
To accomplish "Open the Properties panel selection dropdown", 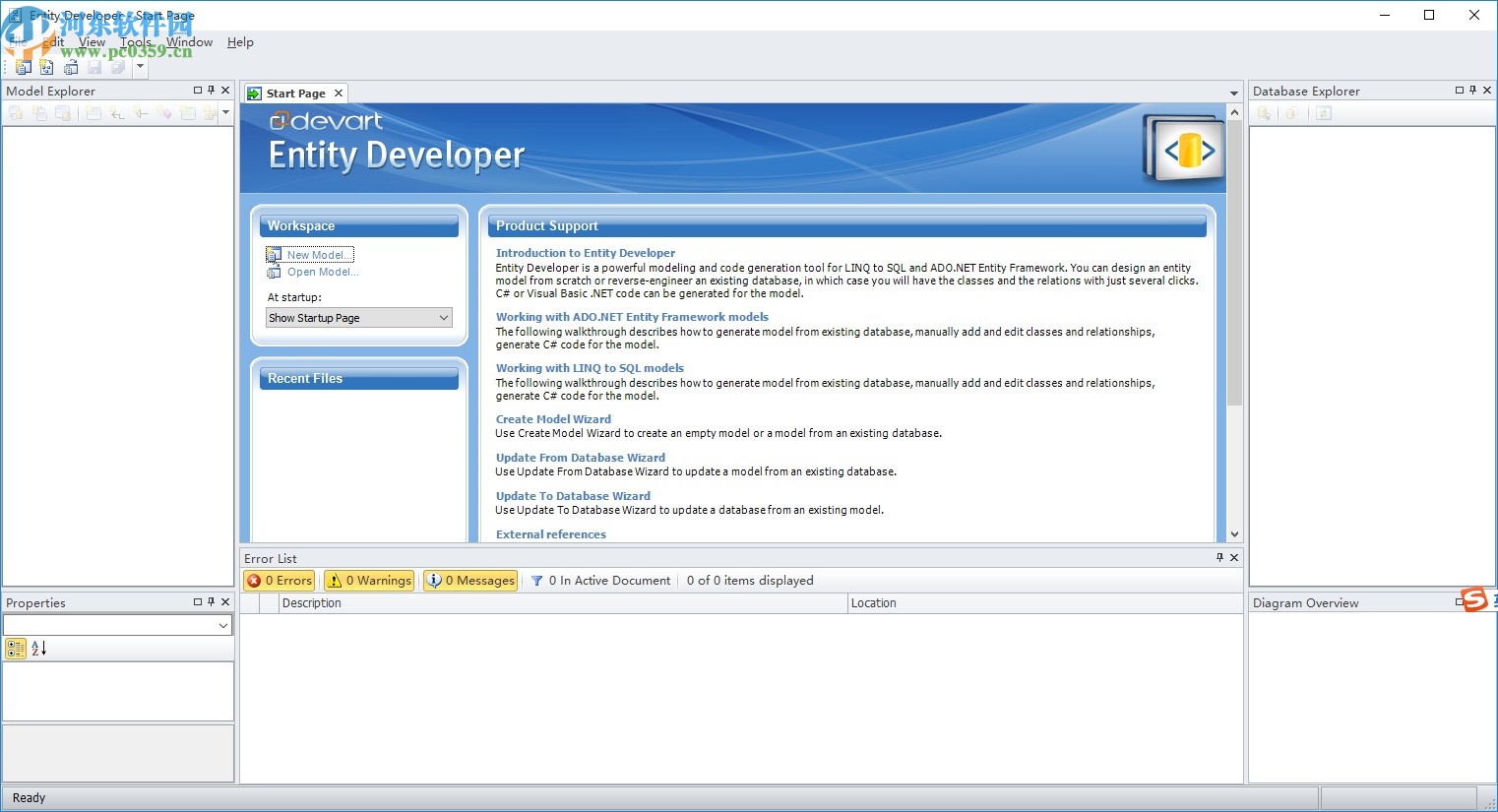I will pyautogui.click(x=225, y=625).
